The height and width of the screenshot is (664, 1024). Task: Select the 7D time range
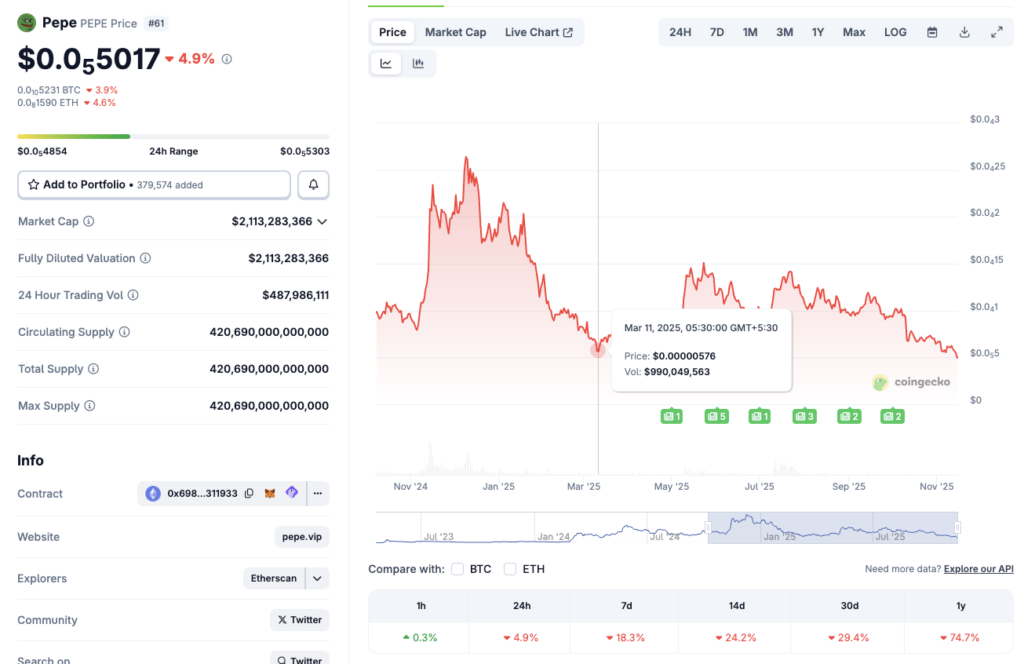coord(717,32)
